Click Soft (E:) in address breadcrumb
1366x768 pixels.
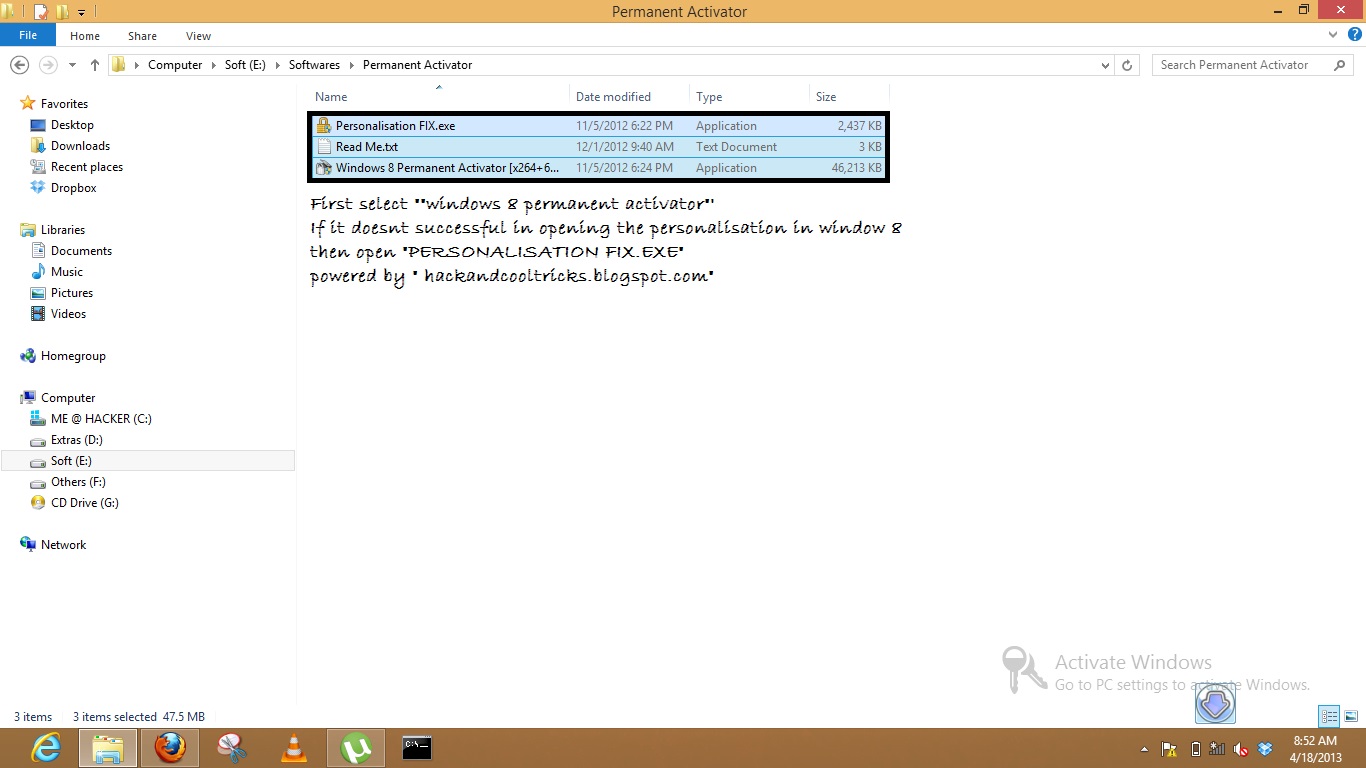pyautogui.click(x=245, y=65)
